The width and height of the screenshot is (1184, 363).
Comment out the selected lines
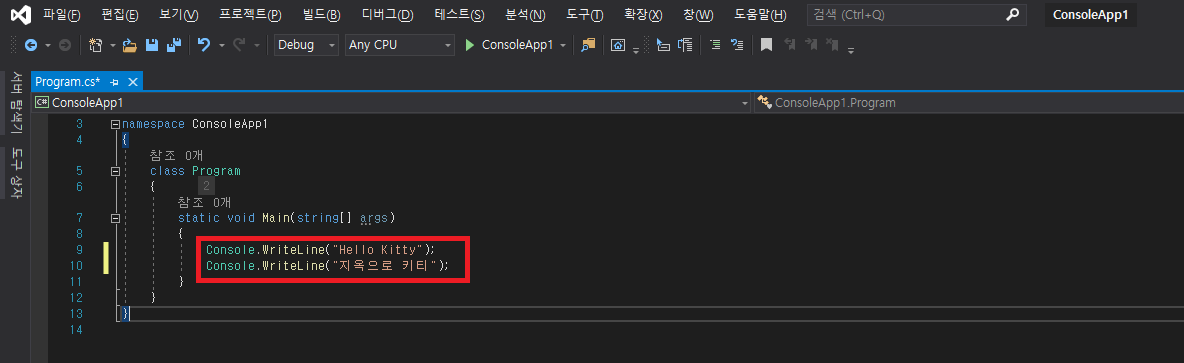click(715, 45)
